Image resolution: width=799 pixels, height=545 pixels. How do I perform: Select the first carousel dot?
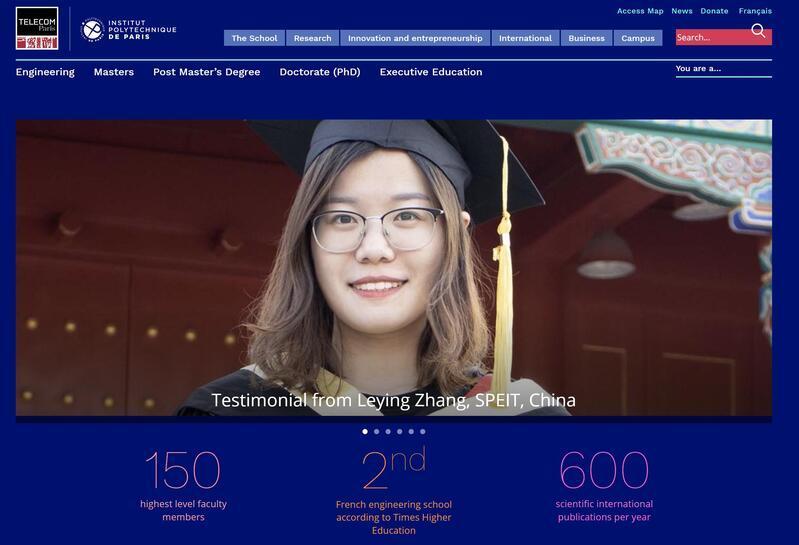pyautogui.click(x=365, y=431)
